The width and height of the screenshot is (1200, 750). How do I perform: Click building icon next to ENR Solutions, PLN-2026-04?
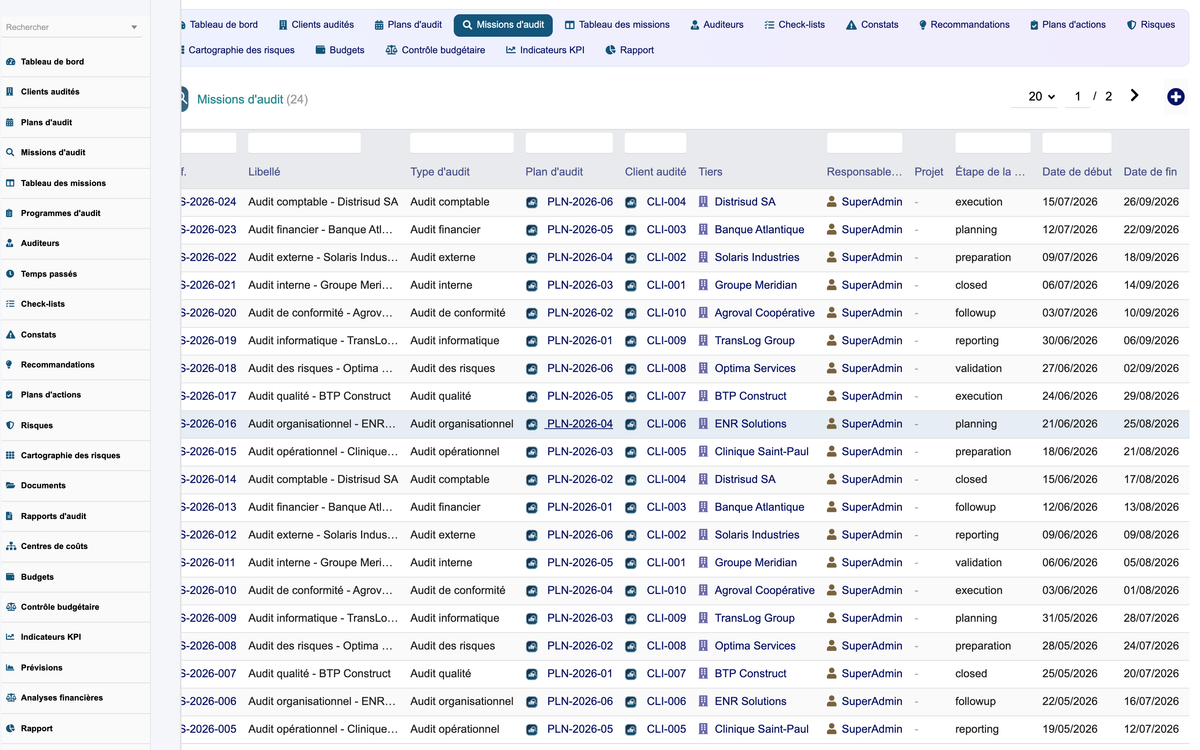[x=703, y=424]
